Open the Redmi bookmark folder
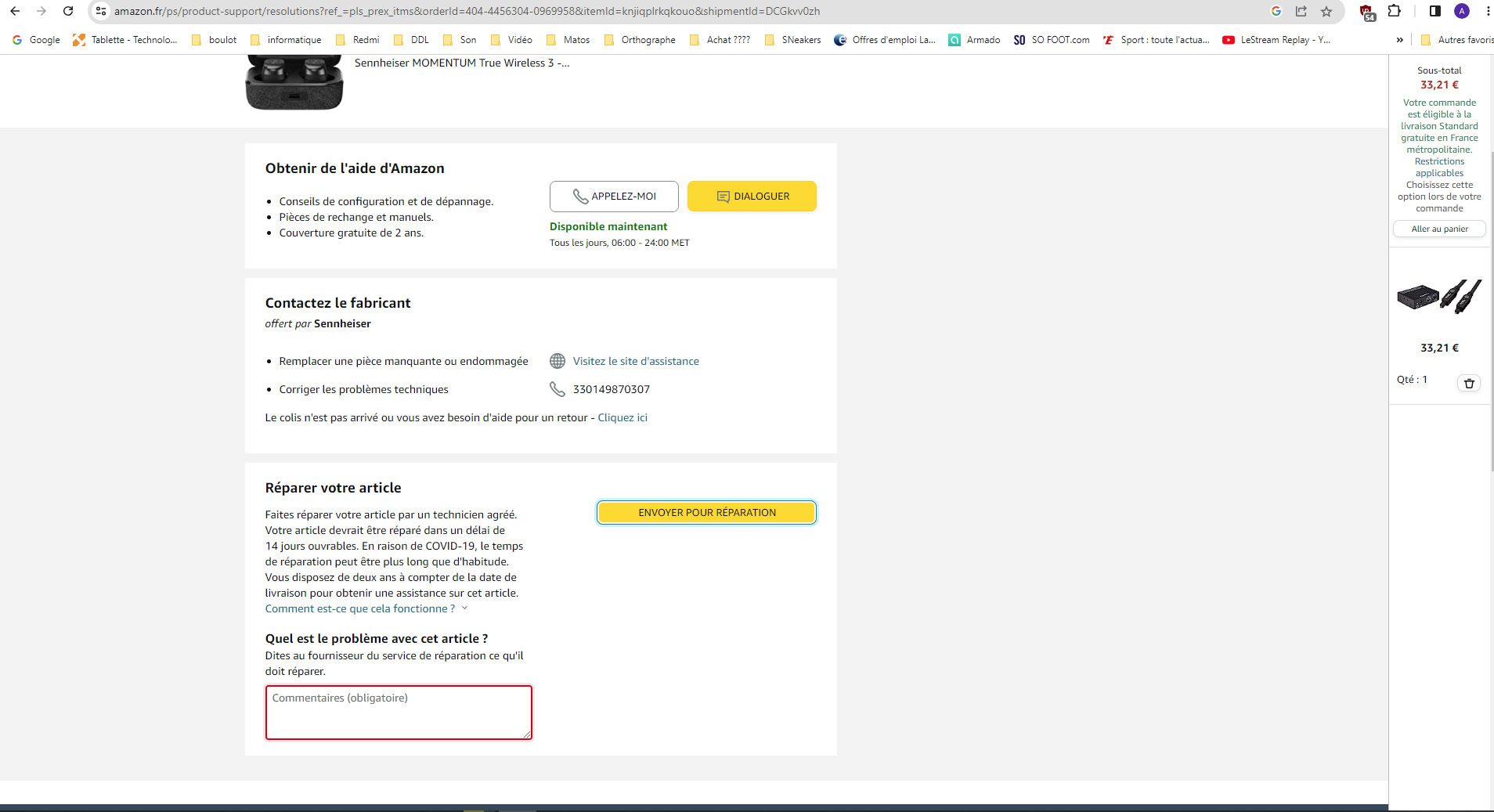Viewport: 1494px width, 812px height. 358,40
